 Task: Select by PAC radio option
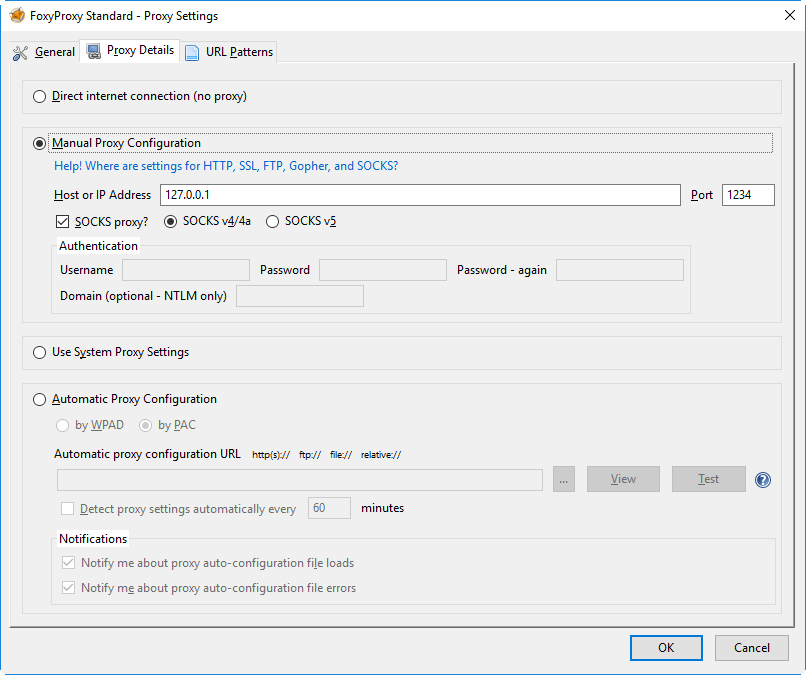(x=145, y=426)
